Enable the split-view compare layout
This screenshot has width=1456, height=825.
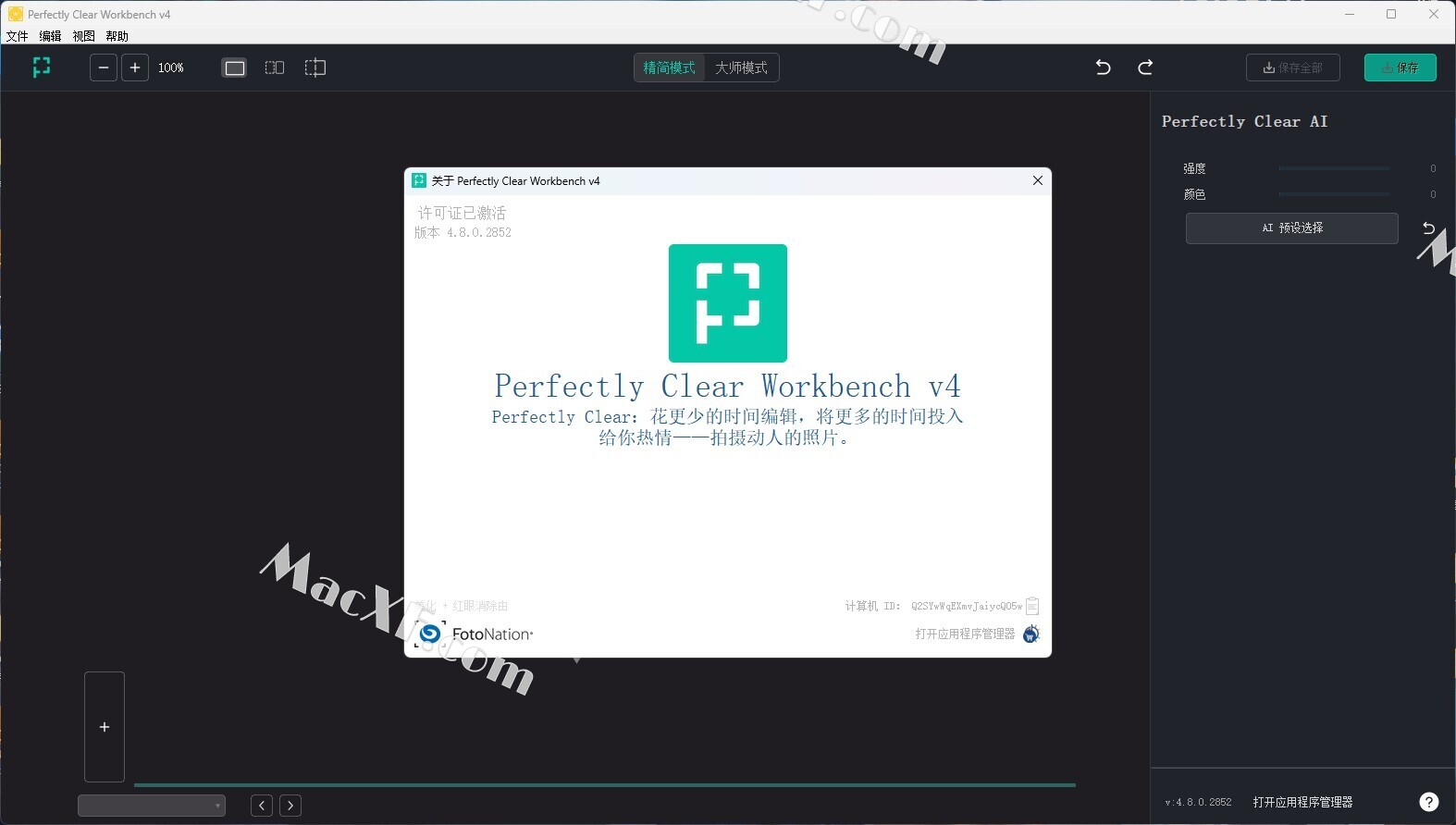pyautogui.click(x=315, y=68)
